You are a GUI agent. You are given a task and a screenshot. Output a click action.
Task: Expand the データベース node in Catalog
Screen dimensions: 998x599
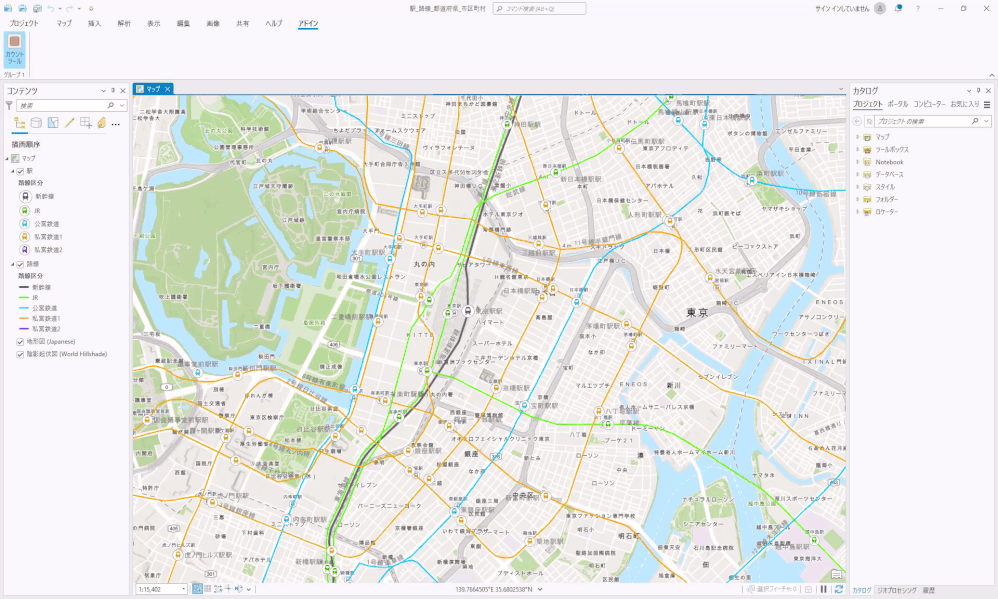coord(857,174)
